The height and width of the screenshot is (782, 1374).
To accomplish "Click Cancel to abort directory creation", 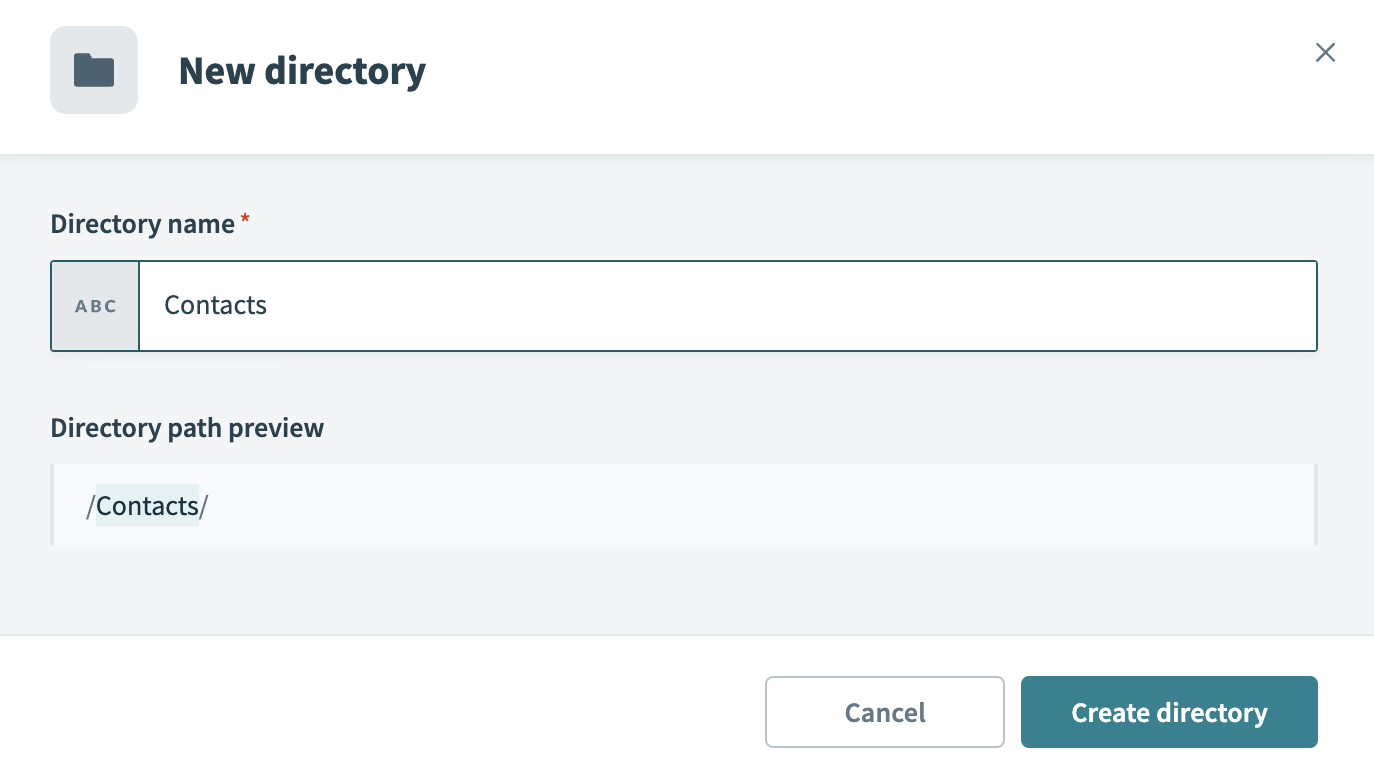I will 884,712.
